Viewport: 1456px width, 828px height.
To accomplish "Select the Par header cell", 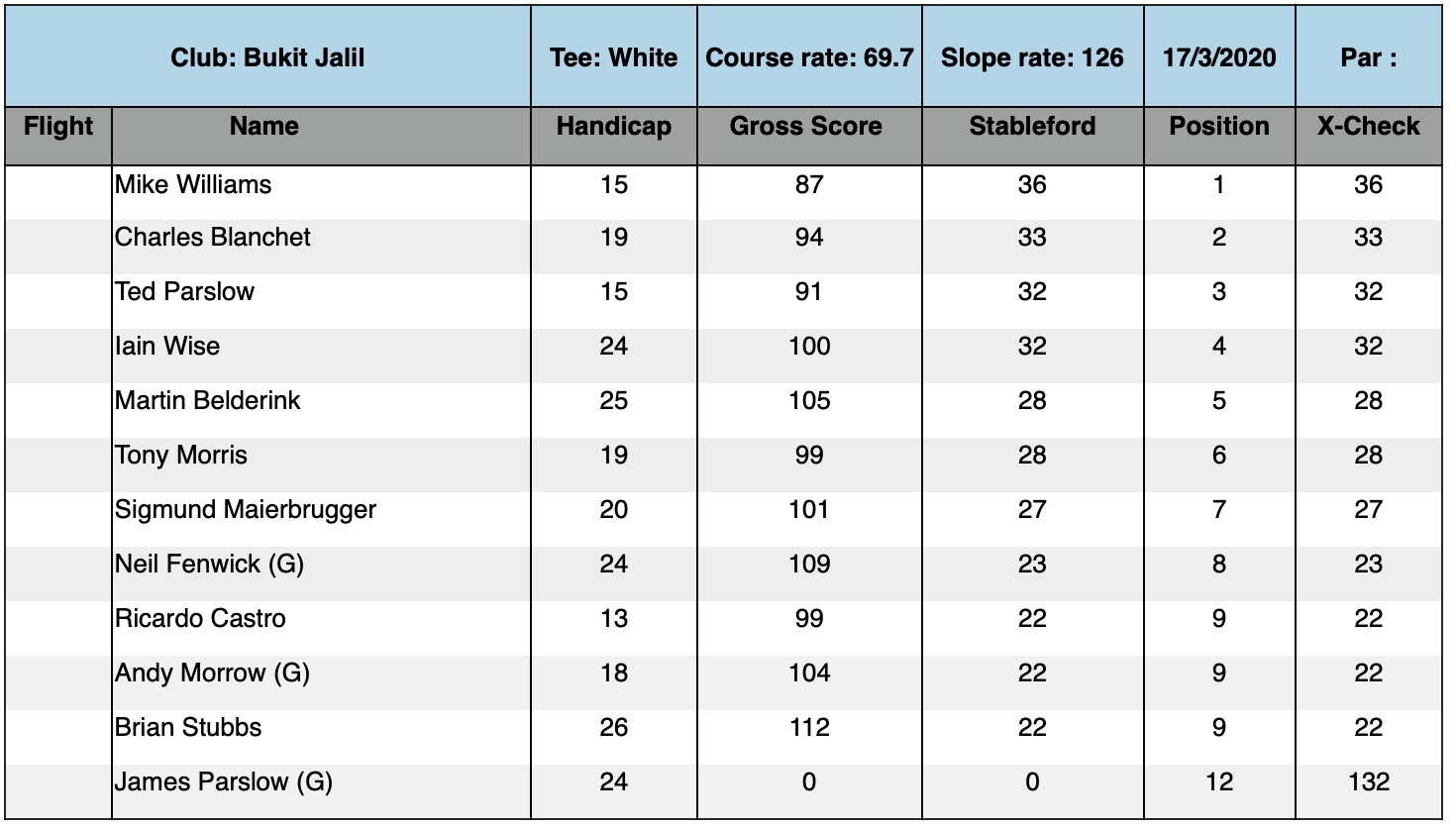I will (1369, 57).
